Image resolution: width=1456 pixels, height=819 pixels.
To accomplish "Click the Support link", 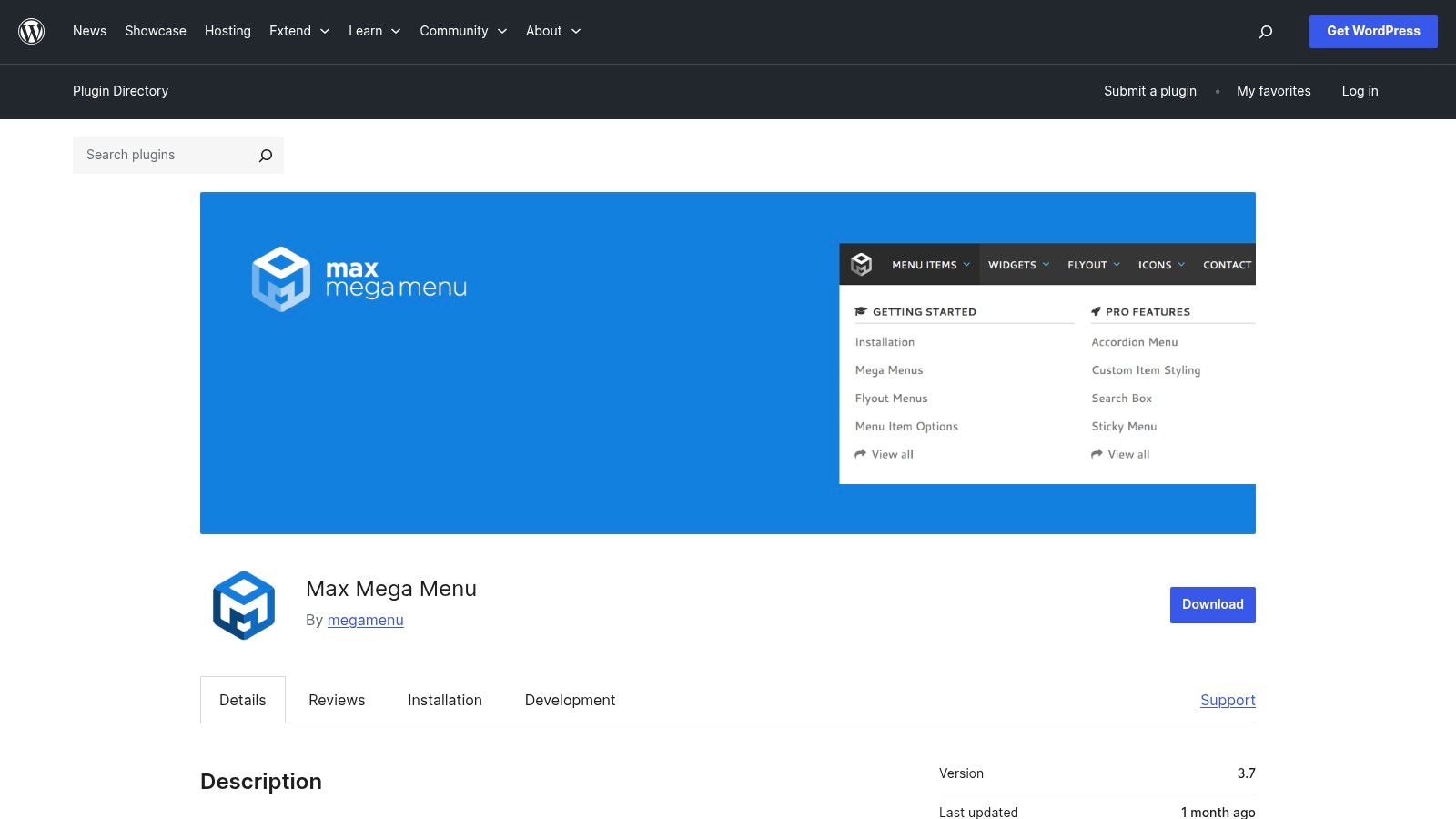I will 1227,700.
